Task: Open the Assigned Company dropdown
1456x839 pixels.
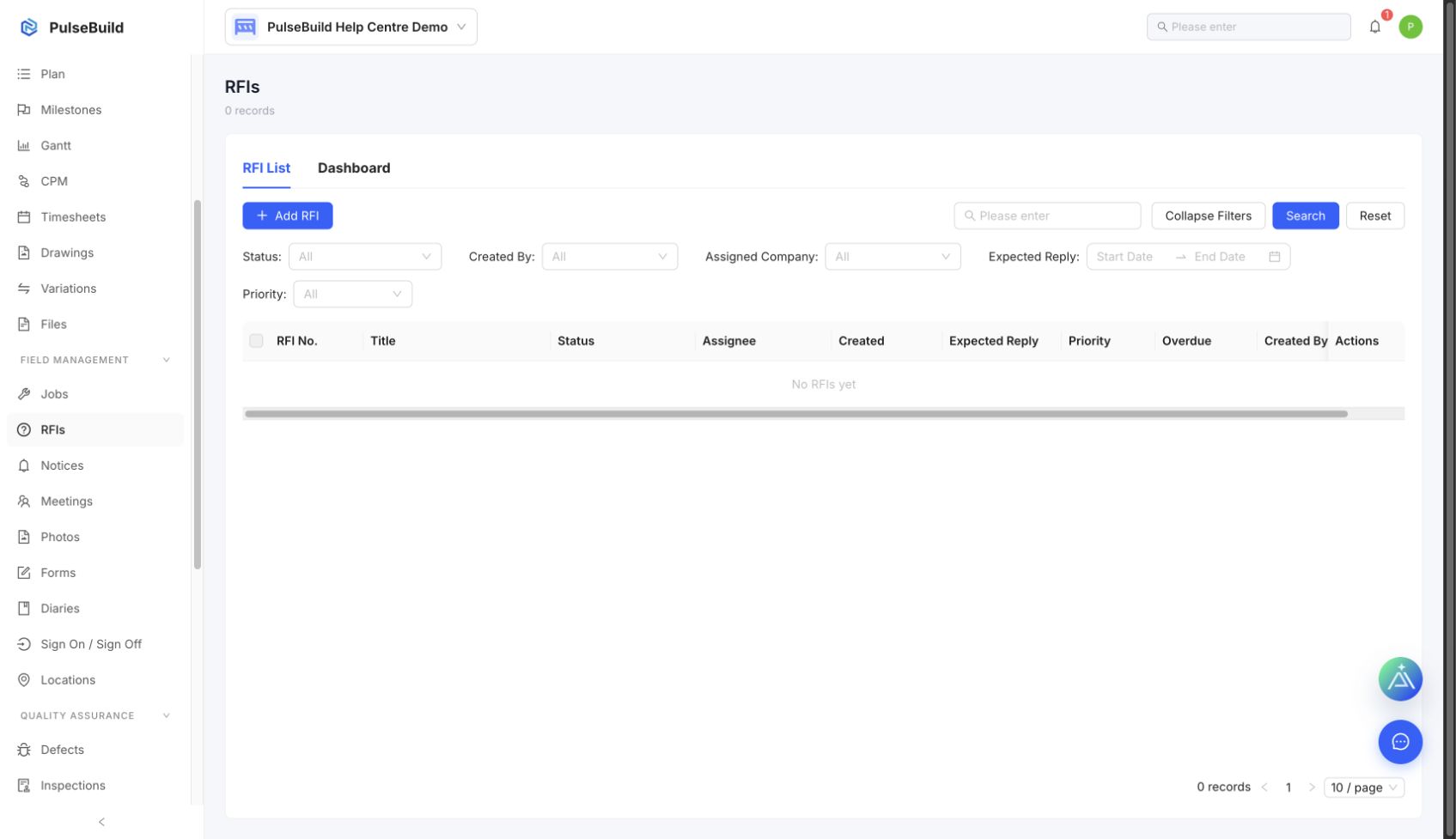Action: (x=892, y=257)
